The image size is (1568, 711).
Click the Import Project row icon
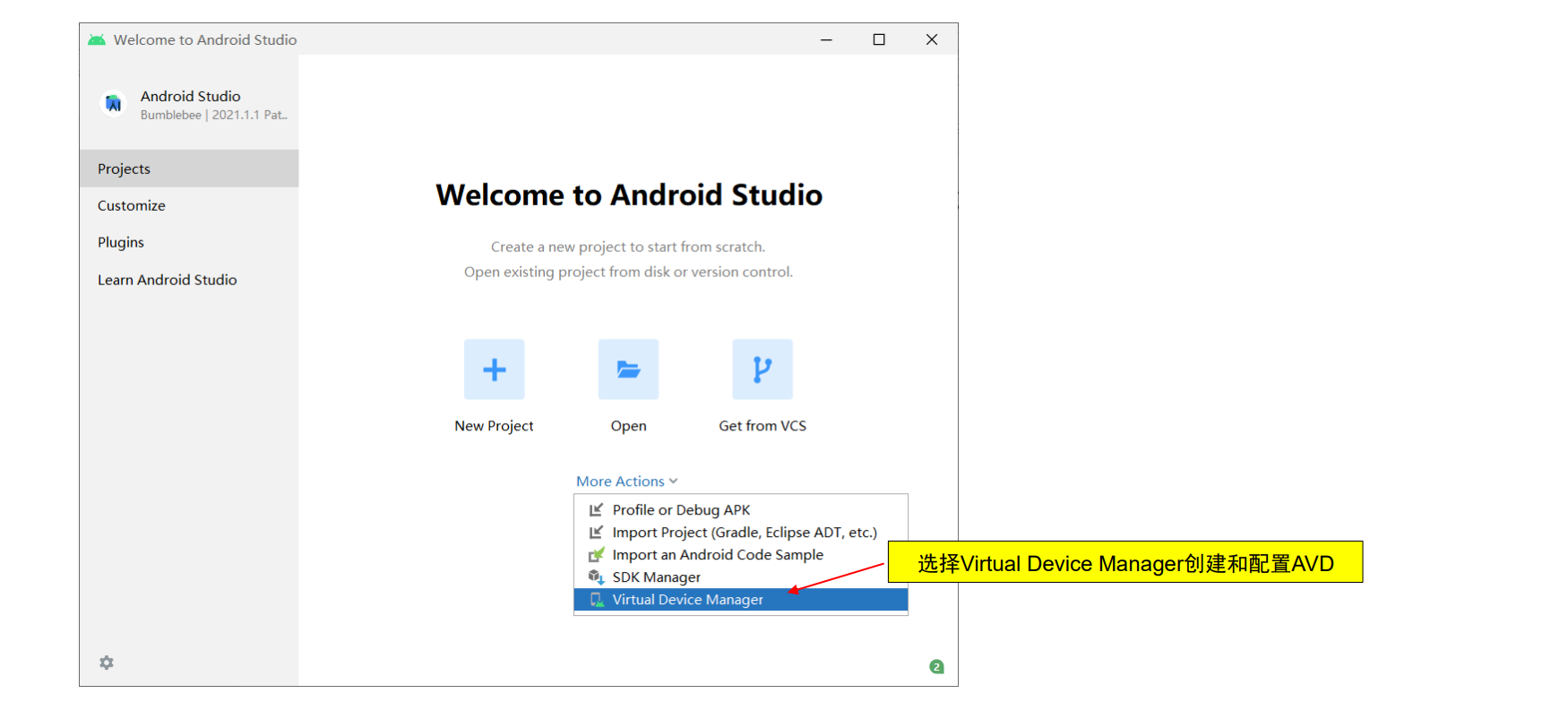tap(596, 533)
